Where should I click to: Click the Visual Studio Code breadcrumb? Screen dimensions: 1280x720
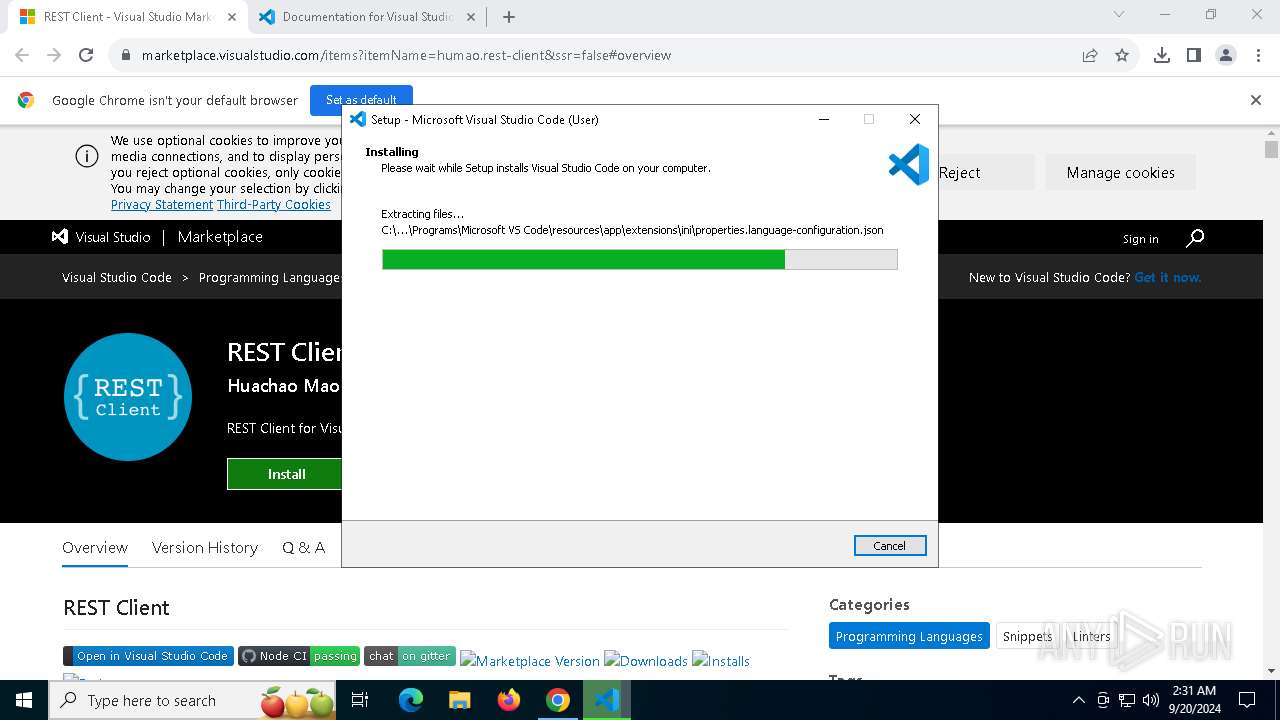(x=117, y=278)
